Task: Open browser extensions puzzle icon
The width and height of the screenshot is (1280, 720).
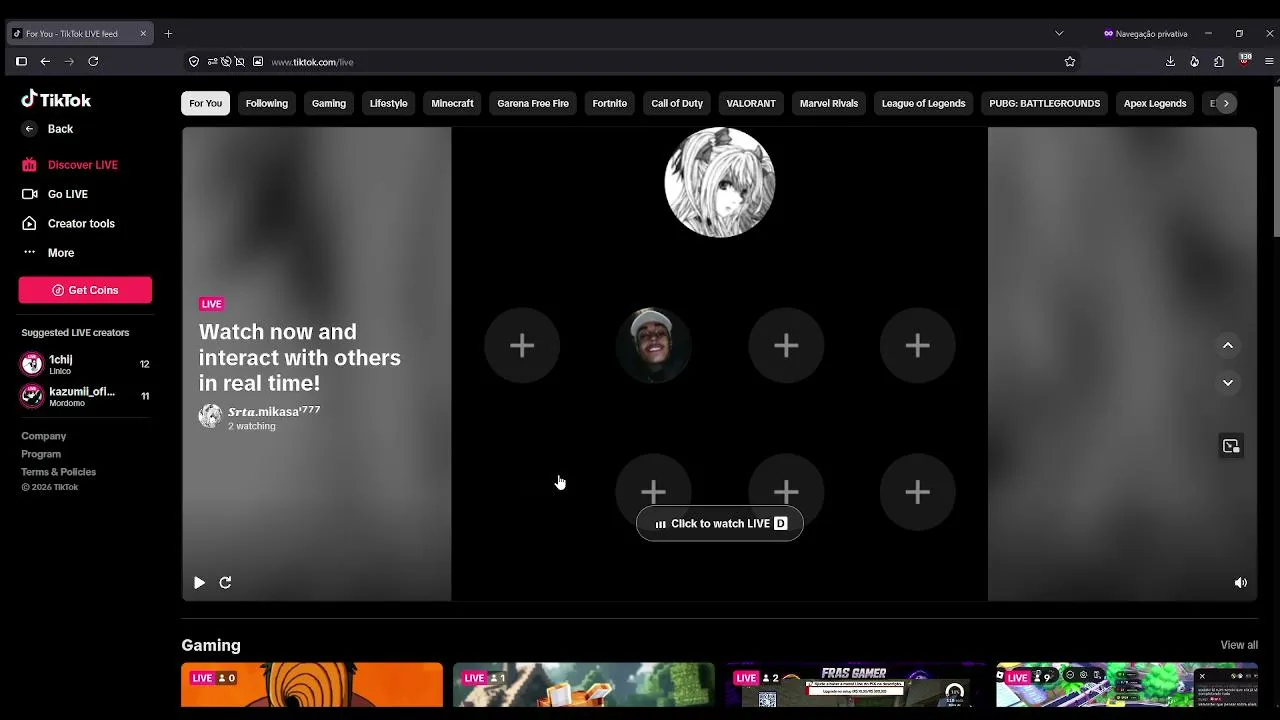Action: tap(1219, 62)
